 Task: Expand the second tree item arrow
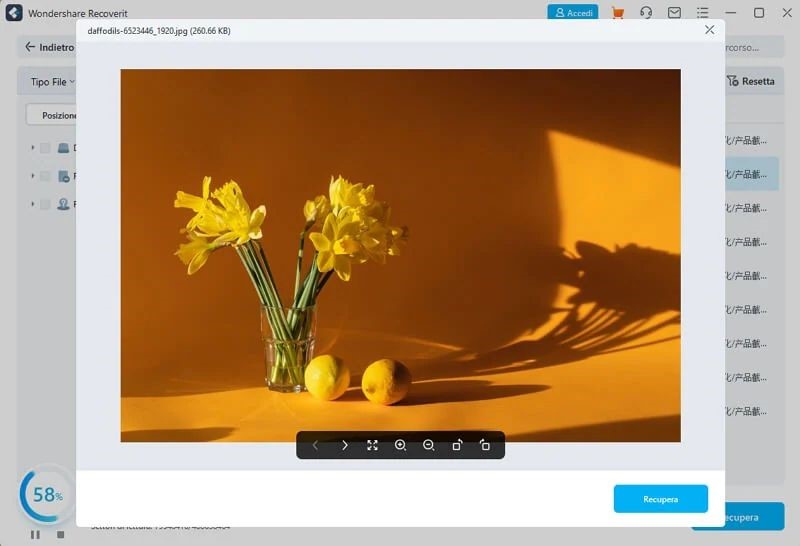click(32, 176)
